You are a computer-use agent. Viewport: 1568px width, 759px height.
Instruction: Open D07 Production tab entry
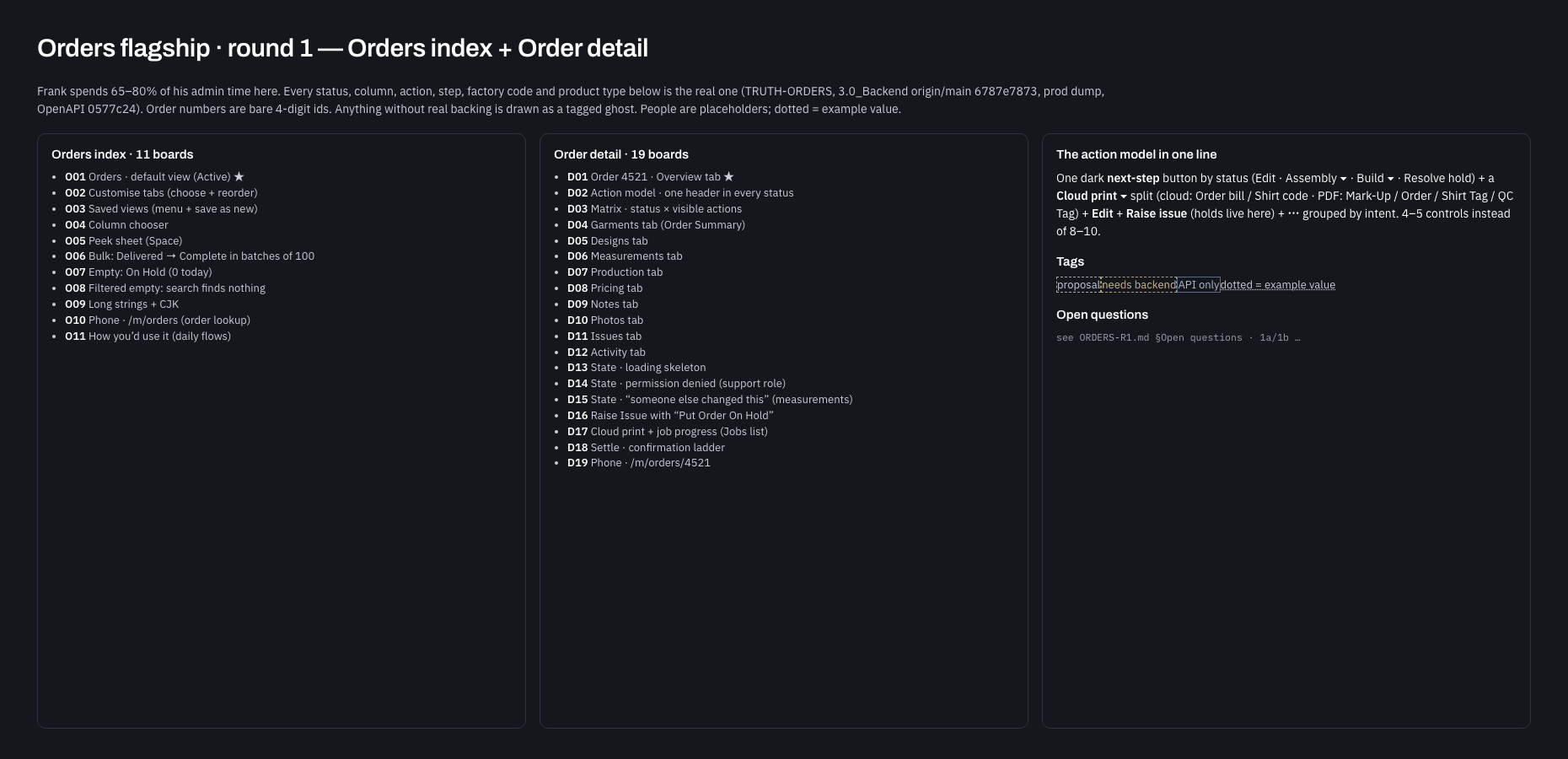point(615,272)
